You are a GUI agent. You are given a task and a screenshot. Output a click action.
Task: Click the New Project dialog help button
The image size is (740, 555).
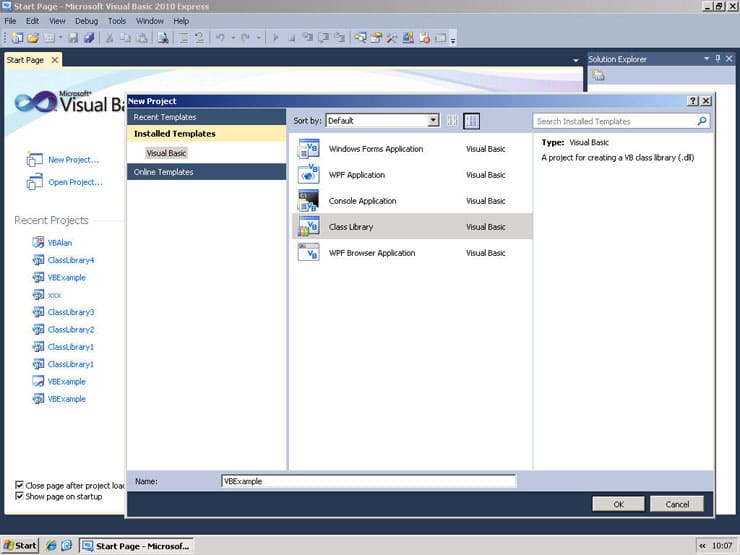pyautogui.click(x=693, y=101)
